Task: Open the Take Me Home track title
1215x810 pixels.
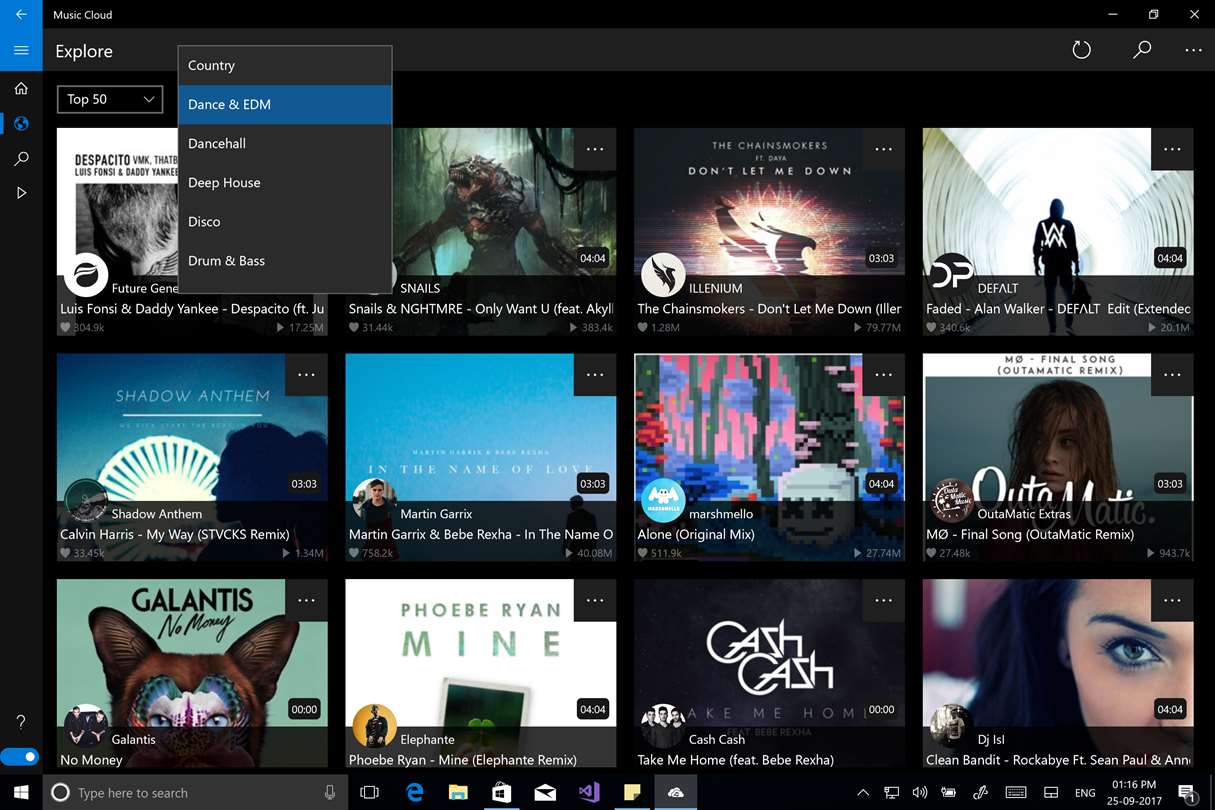Action: point(736,760)
